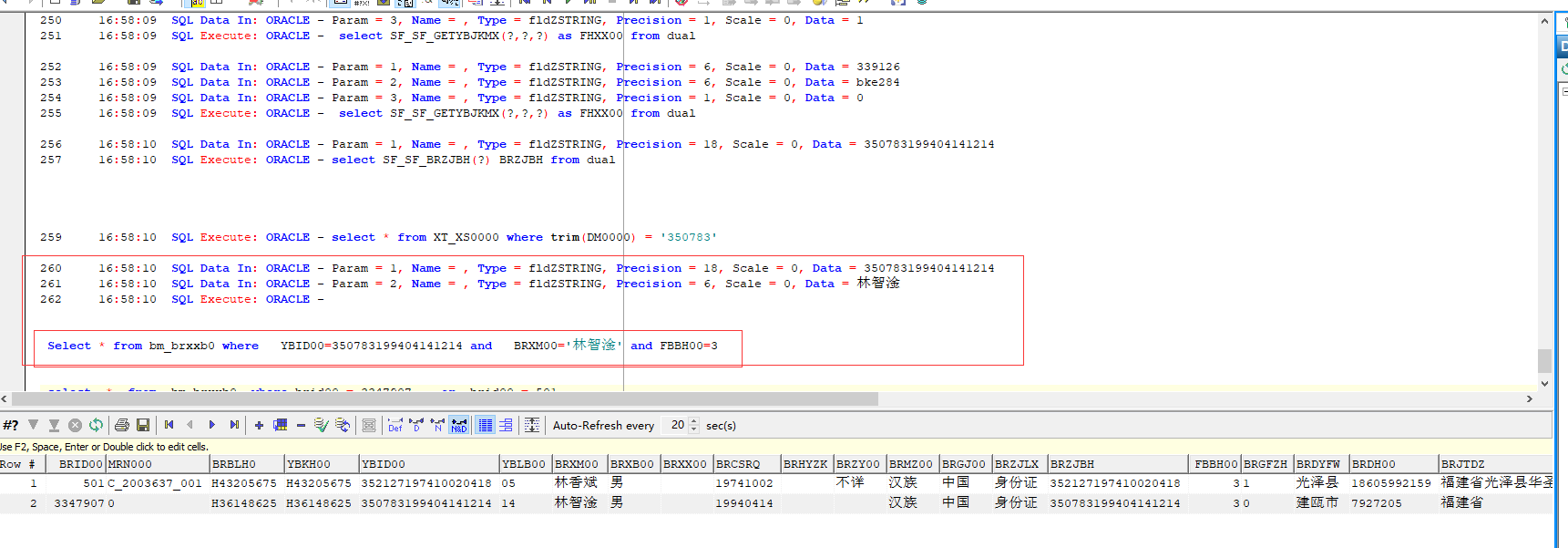Click the row layout icon beside grid view
This screenshot has height=548, width=1568.
click(x=507, y=425)
